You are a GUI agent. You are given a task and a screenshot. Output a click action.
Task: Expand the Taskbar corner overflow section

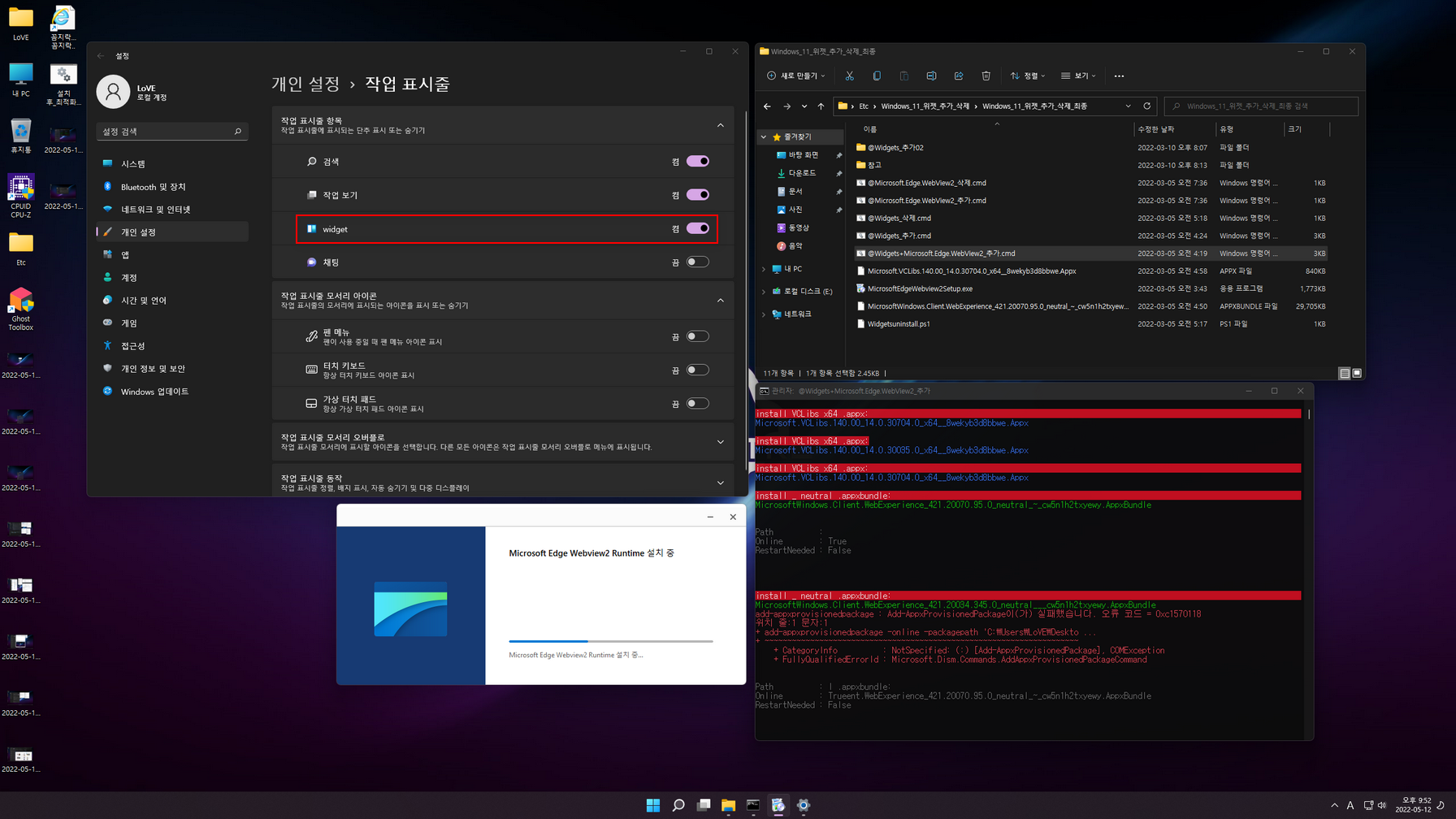(721, 442)
